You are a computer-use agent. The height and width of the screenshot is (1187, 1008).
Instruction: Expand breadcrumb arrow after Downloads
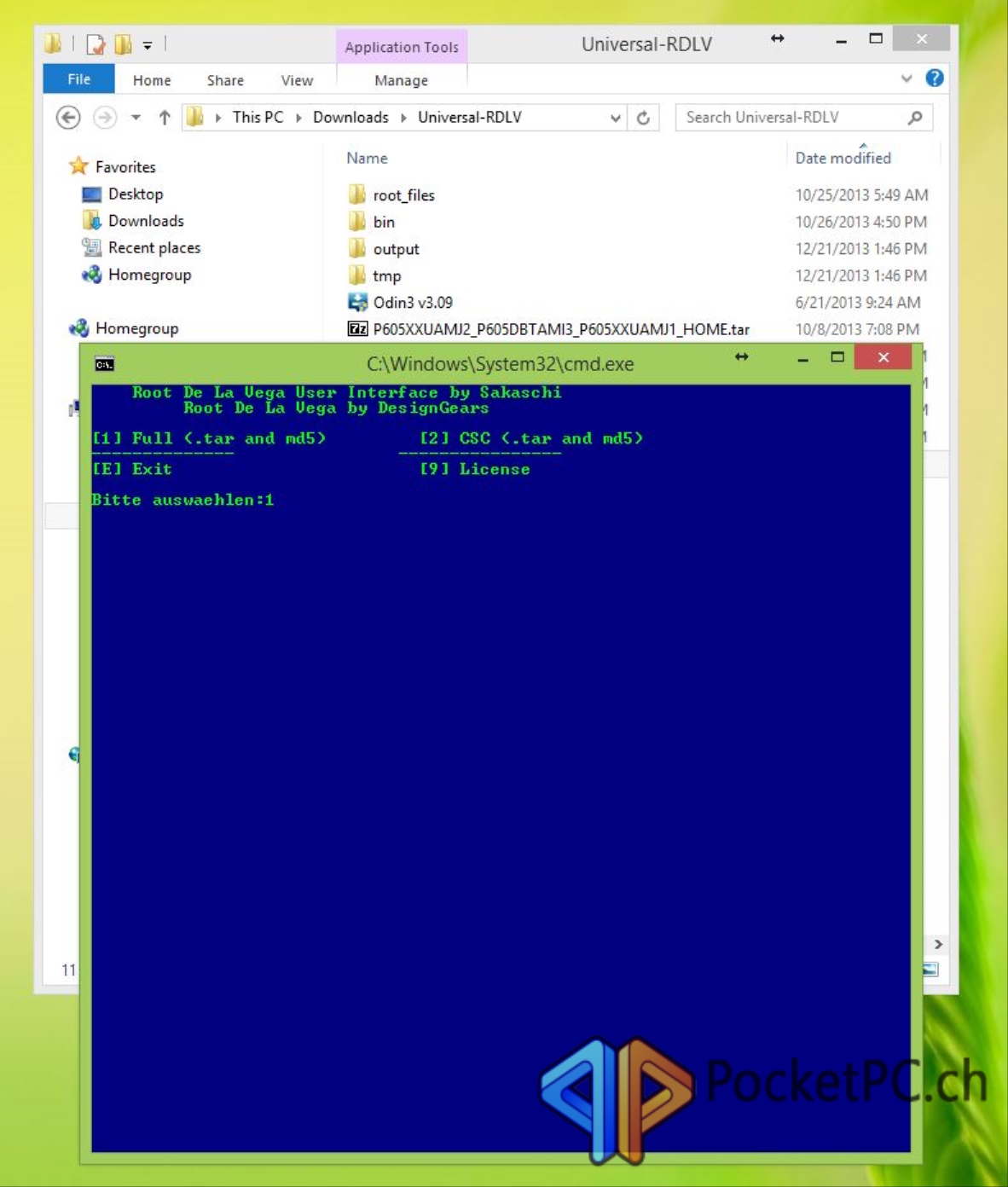pos(403,118)
